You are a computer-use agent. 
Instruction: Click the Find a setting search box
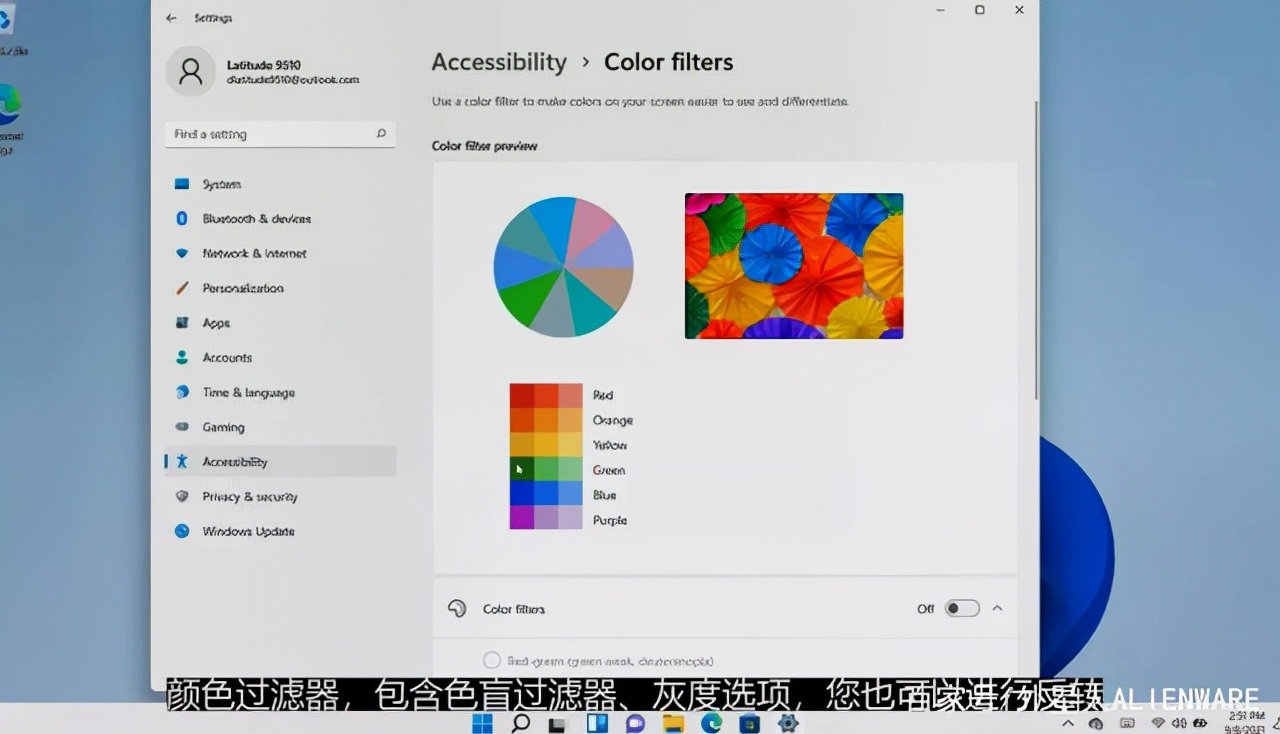coord(280,134)
